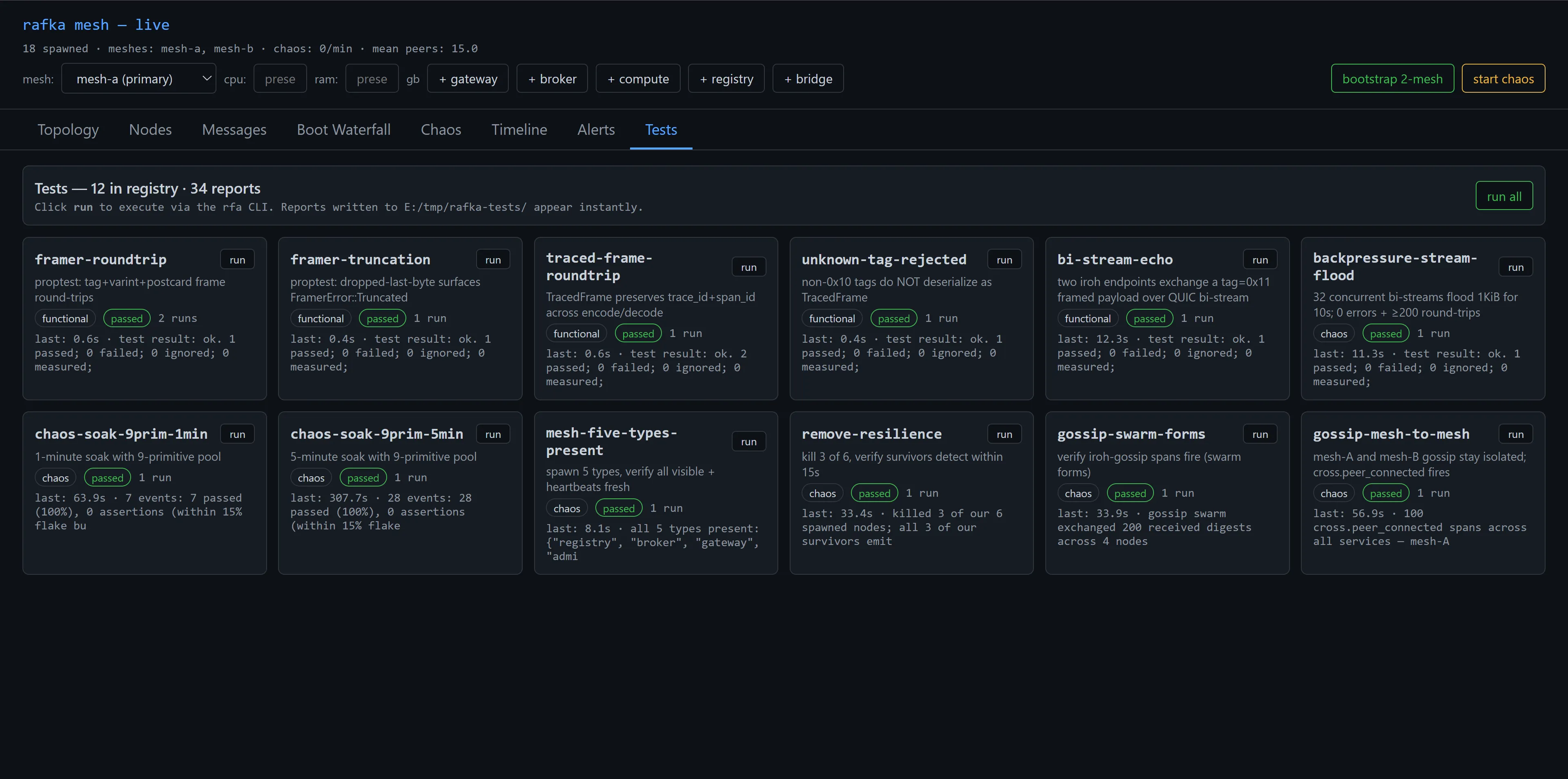1568x779 pixels.
Task: Click the bi-stream-echo card title
Action: pyautogui.click(x=1115, y=259)
